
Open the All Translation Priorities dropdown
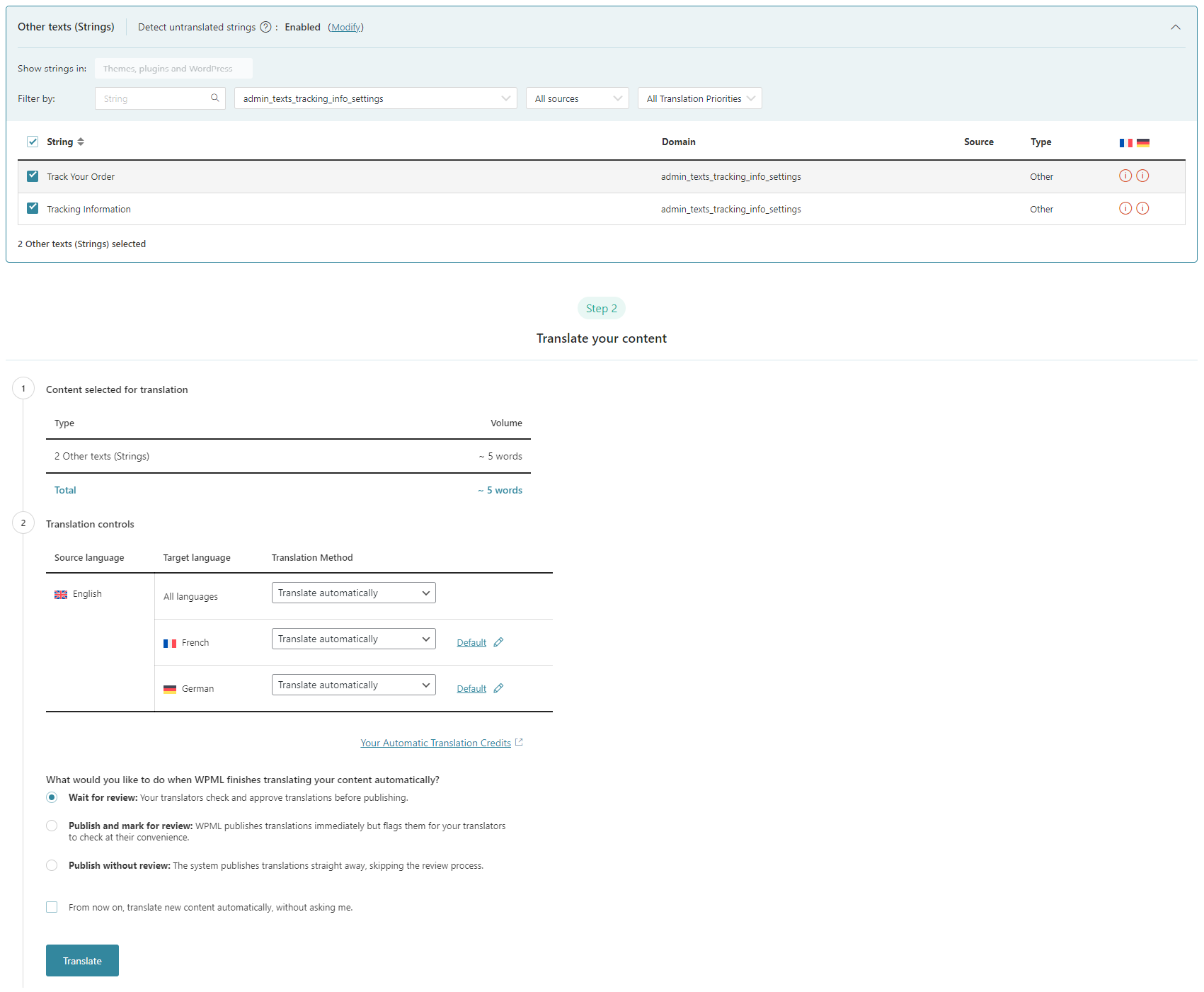tap(699, 98)
